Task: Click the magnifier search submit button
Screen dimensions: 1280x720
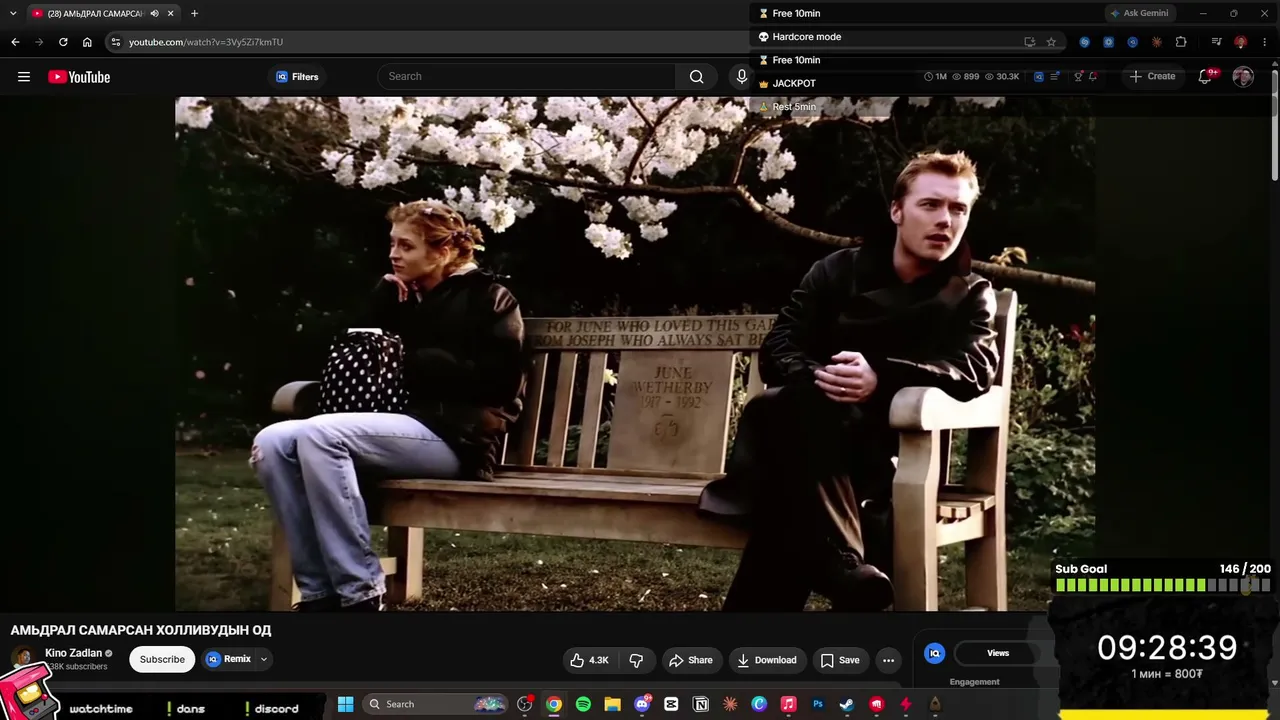Action: point(696,76)
